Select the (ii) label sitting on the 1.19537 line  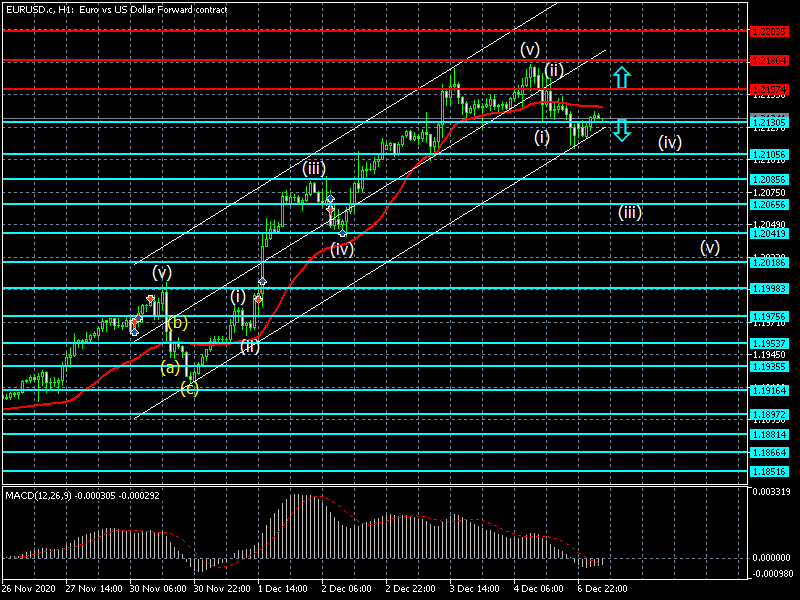pyautogui.click(x=249, y=347)
